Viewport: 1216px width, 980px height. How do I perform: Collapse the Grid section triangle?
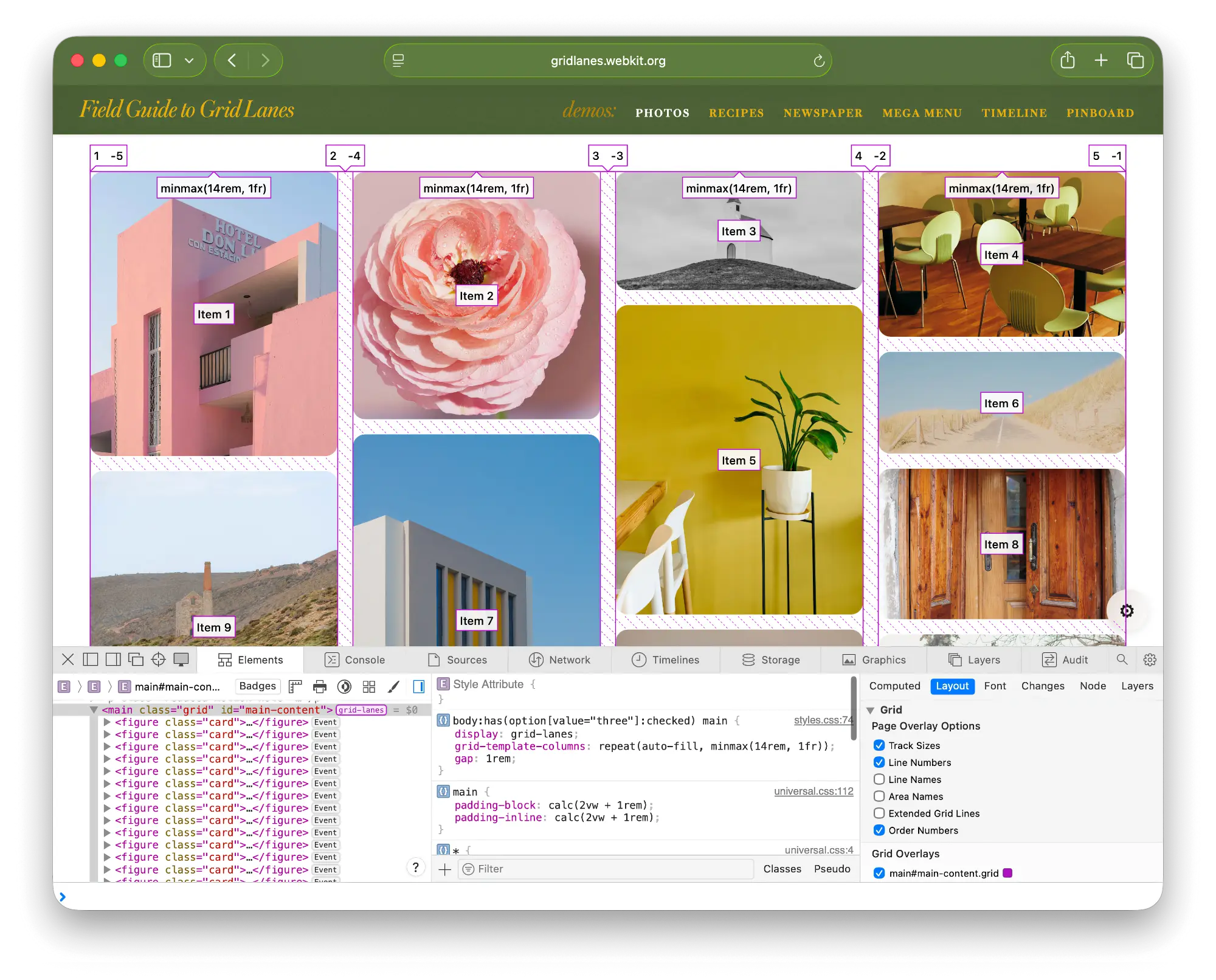pyautogui.click(x=871, y=710)
